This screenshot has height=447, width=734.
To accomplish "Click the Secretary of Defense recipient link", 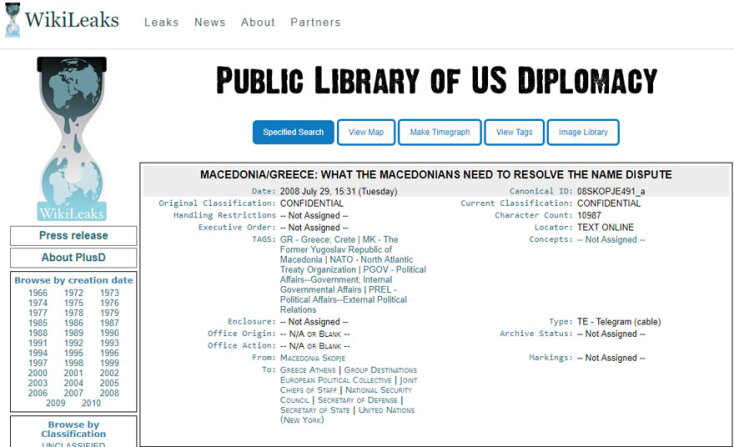I will click(x=358, y=401).
